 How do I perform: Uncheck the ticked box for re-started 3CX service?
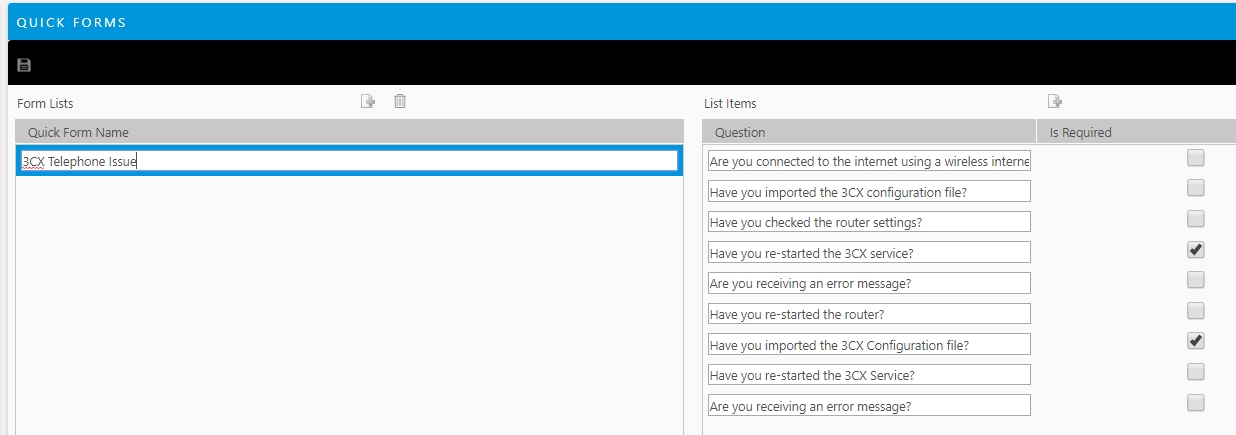tap(1196, 249)
